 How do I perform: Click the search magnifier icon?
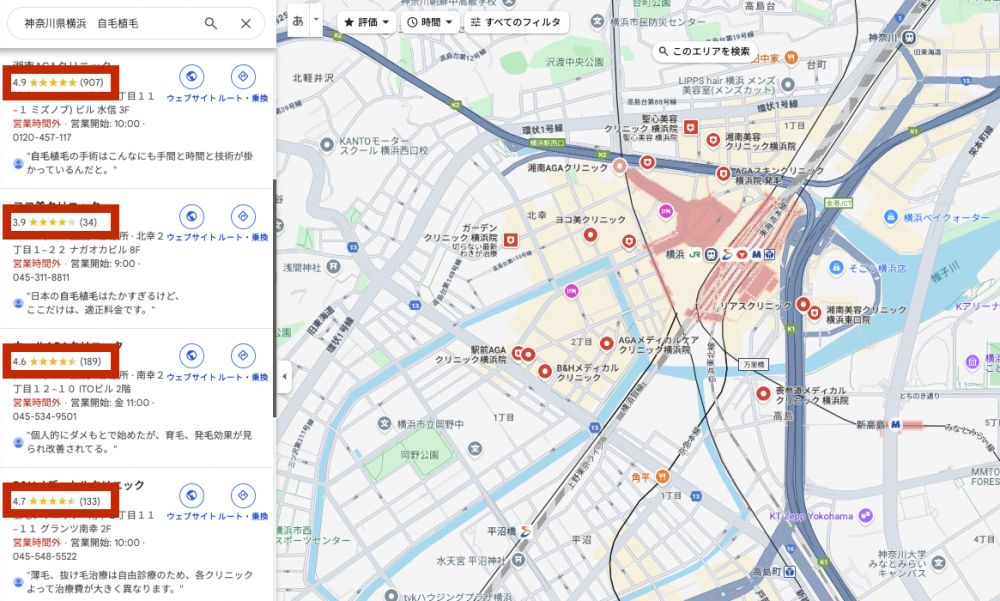pos(211,24)
